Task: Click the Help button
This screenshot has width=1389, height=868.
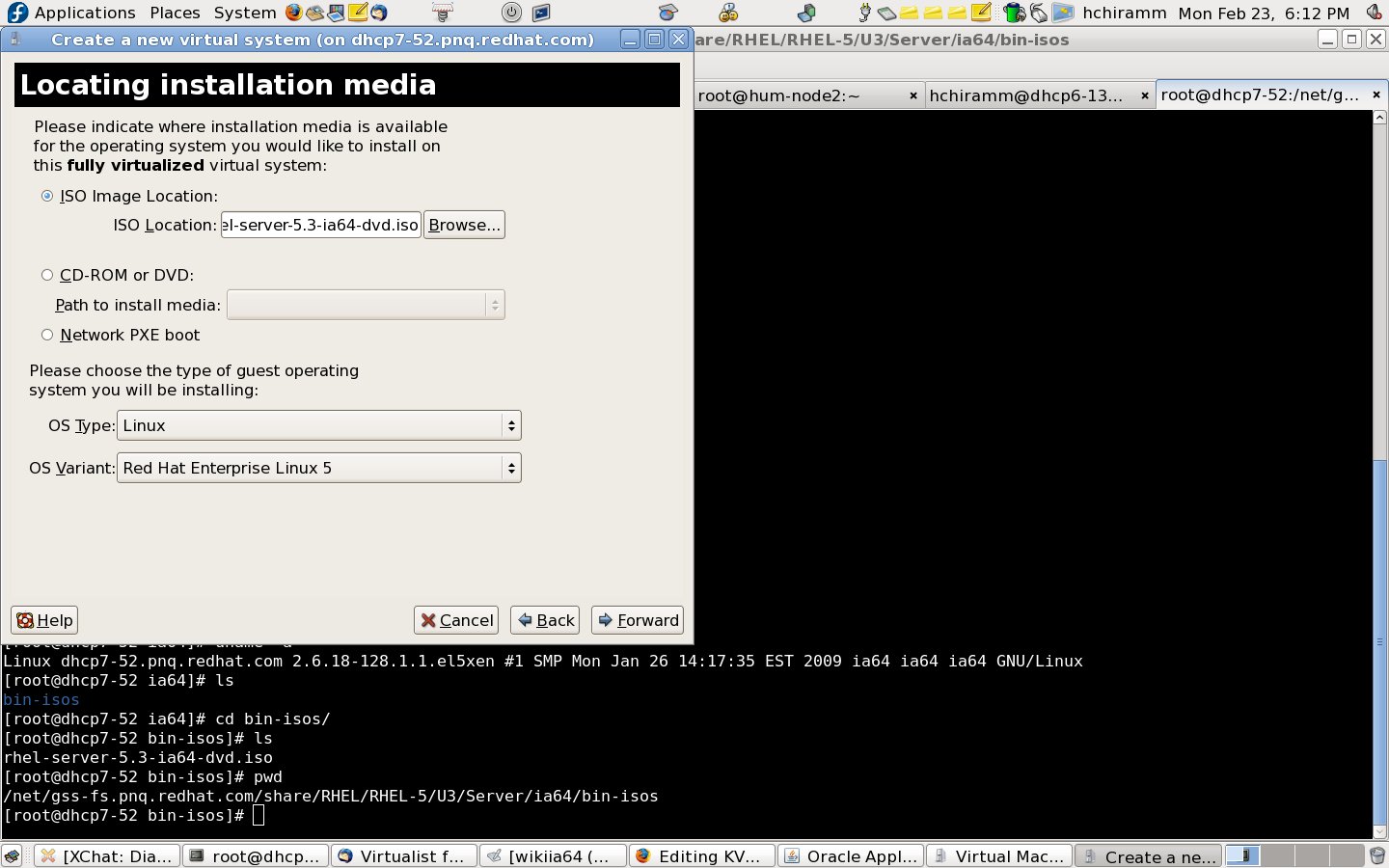Action: [x=44, y=620]
